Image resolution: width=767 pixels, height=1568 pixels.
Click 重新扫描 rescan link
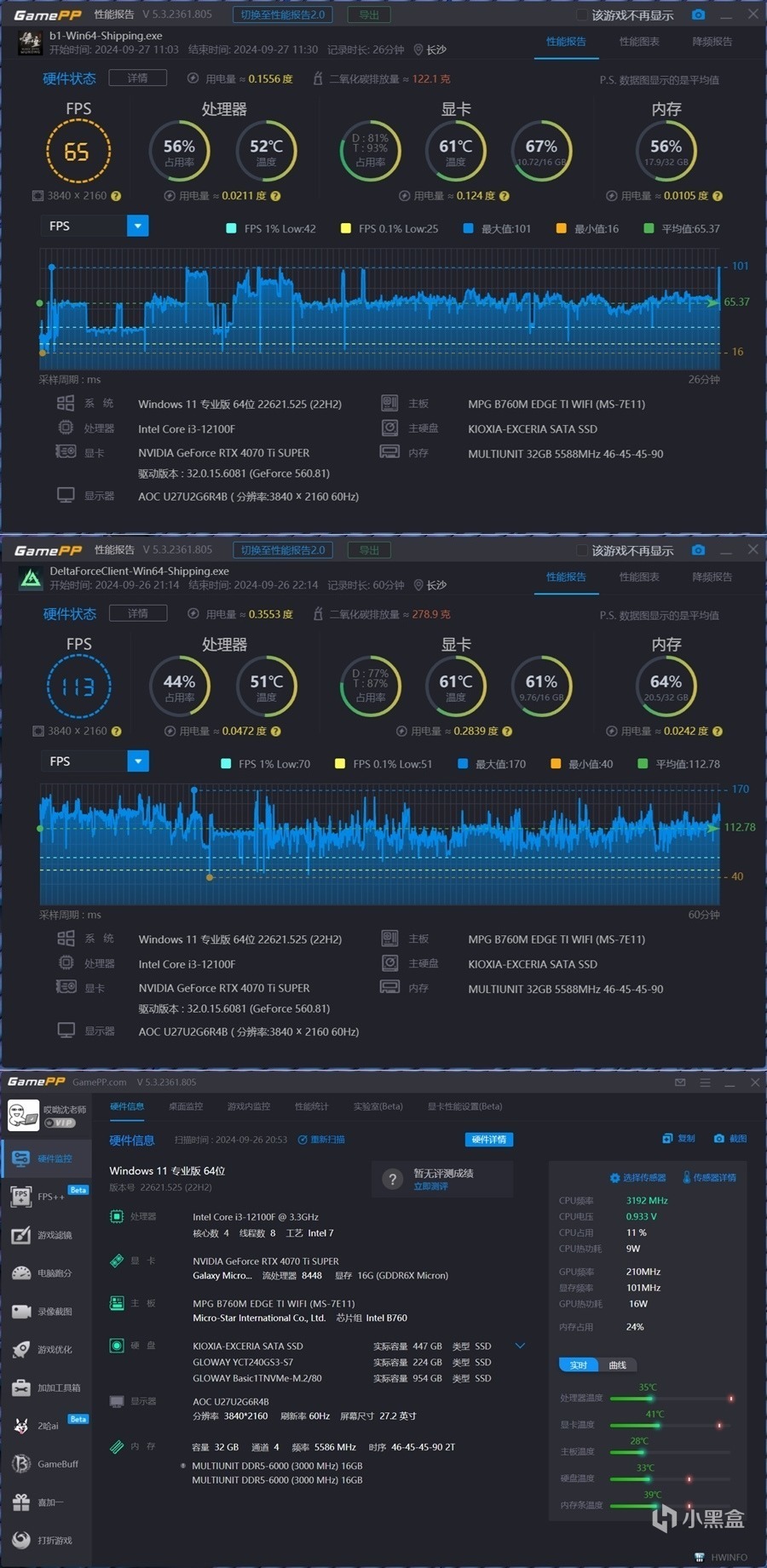click(321, 1140)
